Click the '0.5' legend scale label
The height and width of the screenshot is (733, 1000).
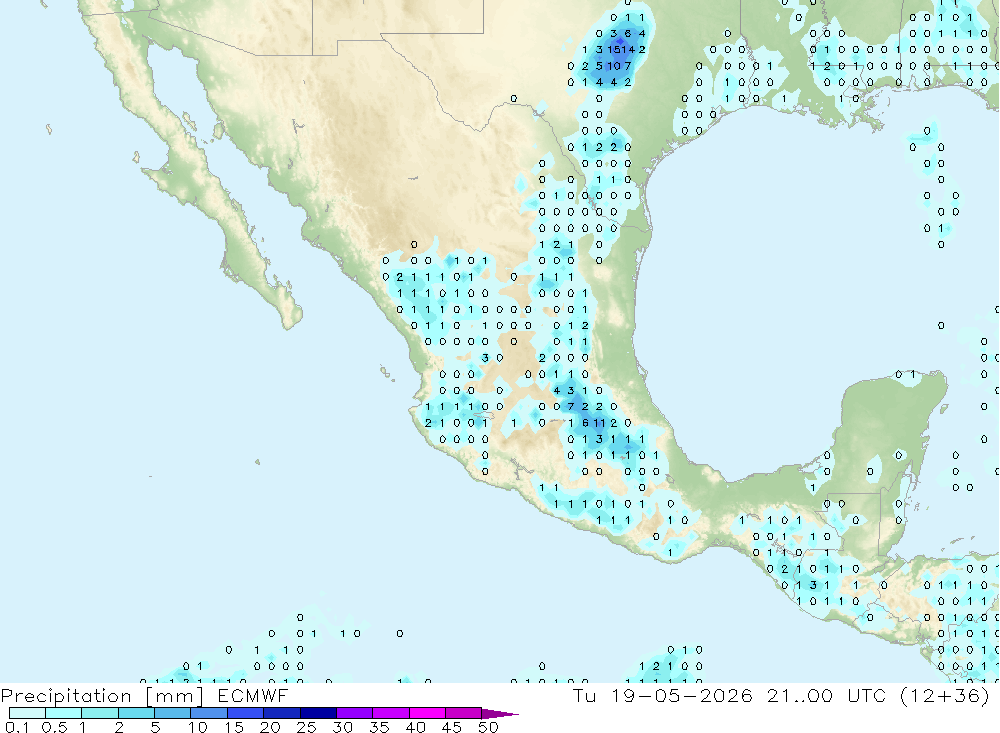coord(54,727)
